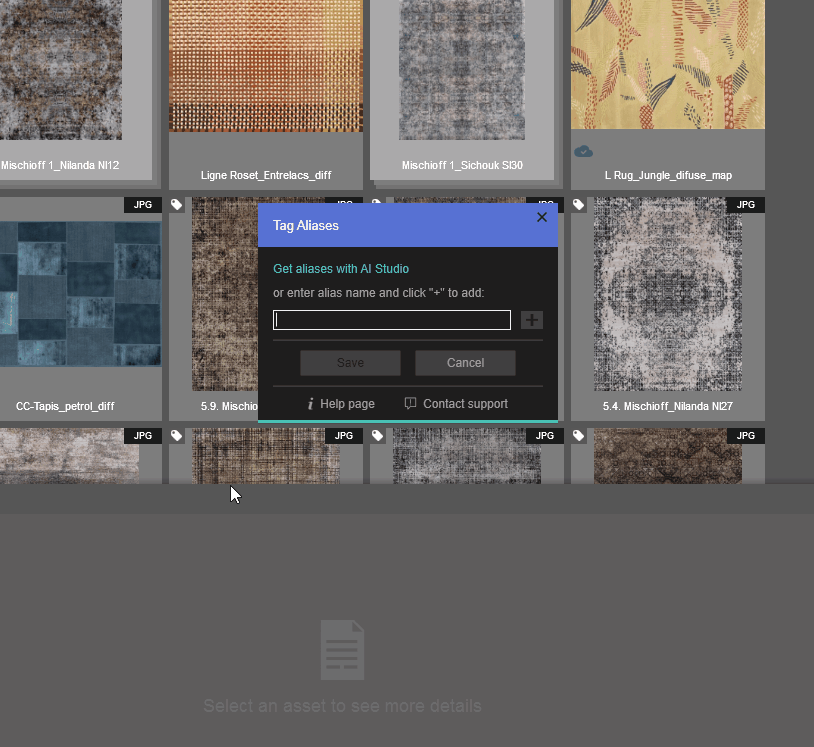Close the Tag Aliases dialog

point(542,217)
